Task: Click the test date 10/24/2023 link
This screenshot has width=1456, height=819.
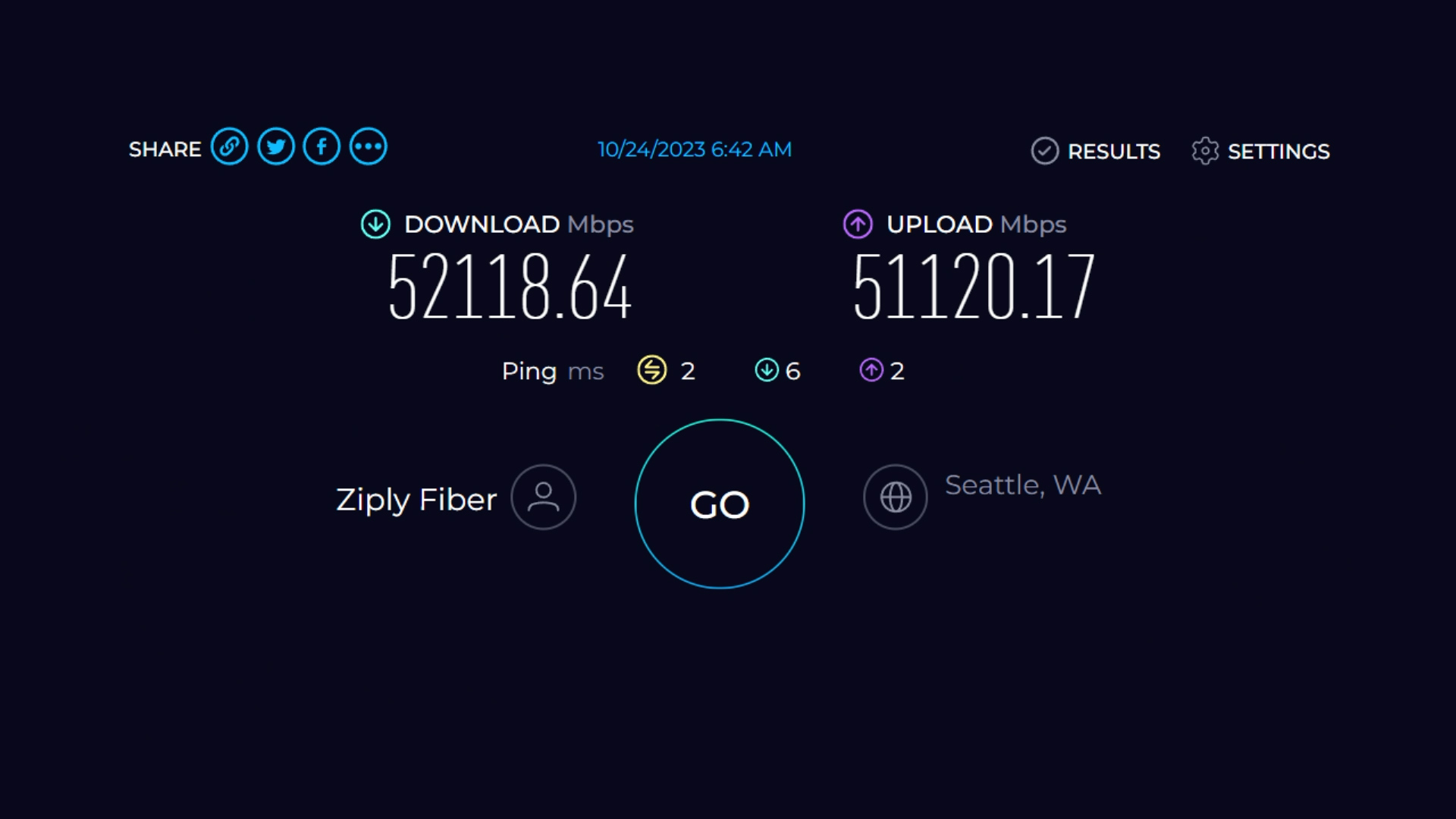Action: (x=695, y=149)
